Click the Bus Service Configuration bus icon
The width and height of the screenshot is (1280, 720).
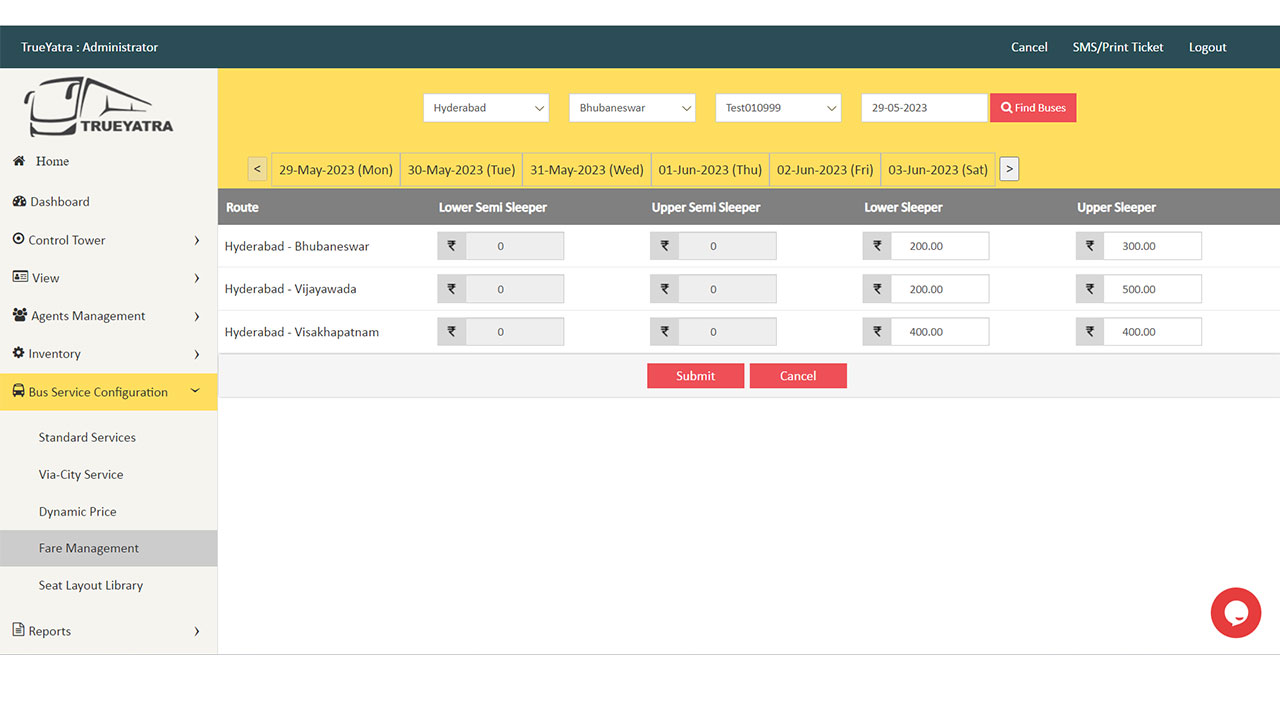click(x=19, y=392)
